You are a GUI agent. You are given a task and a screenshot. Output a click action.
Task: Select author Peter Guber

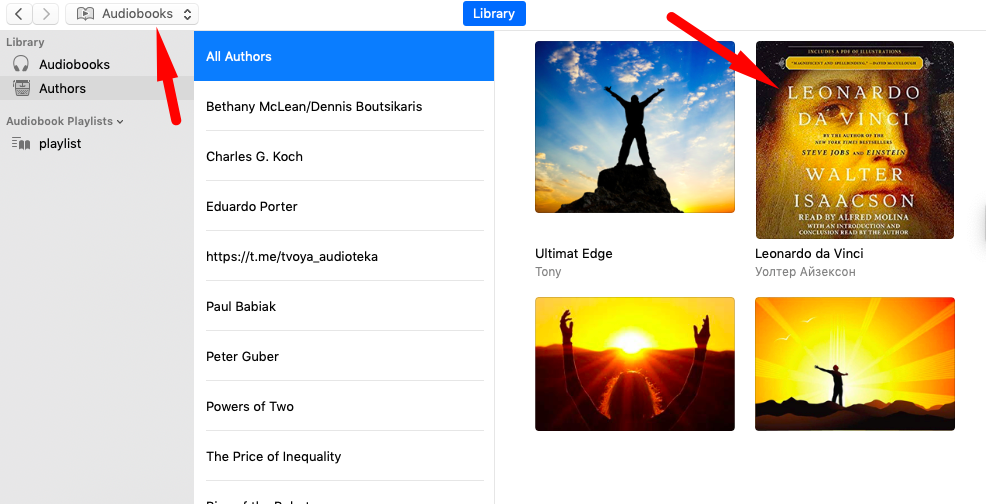point(344,356)
